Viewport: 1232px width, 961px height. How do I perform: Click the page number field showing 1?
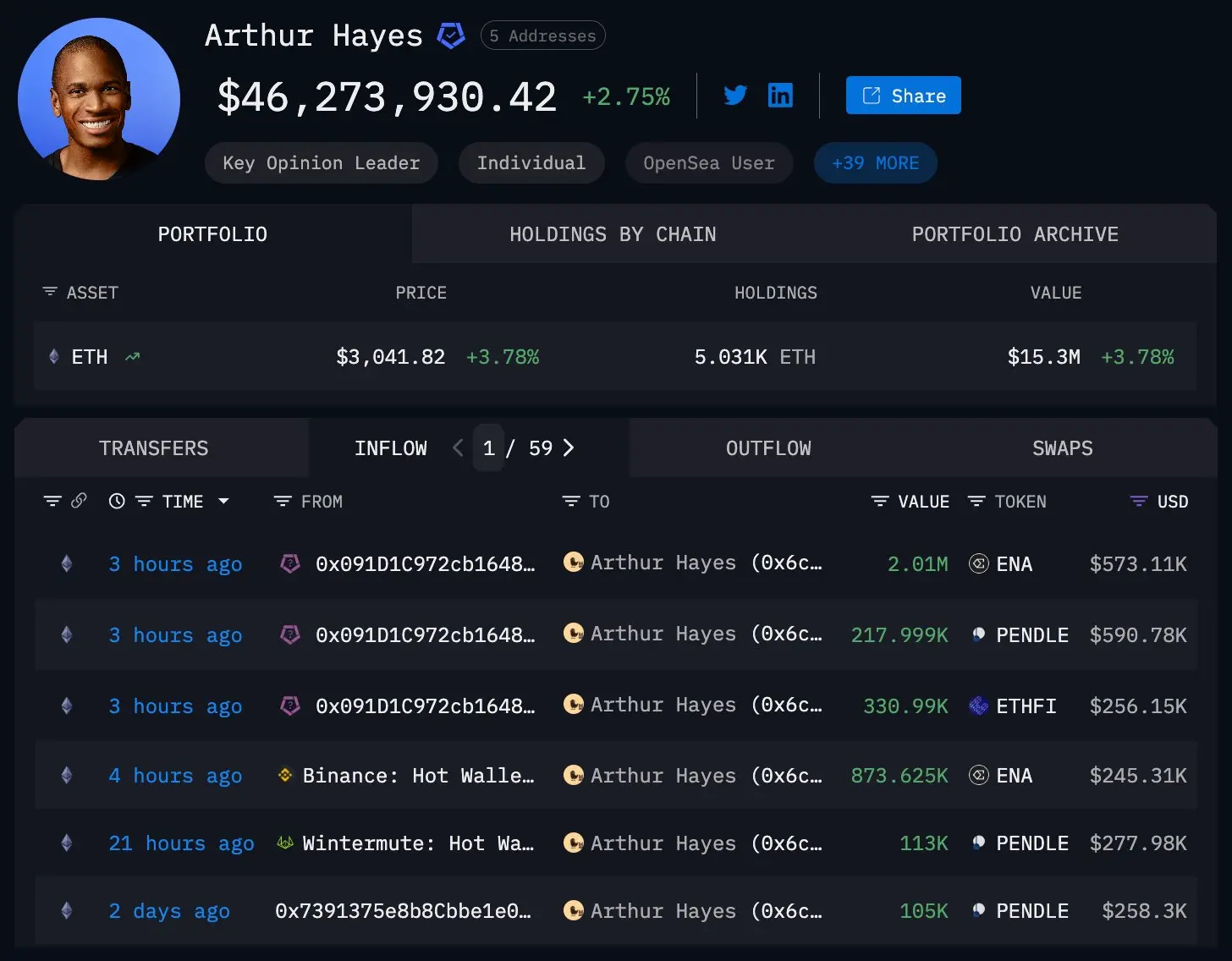pos(488,448)
